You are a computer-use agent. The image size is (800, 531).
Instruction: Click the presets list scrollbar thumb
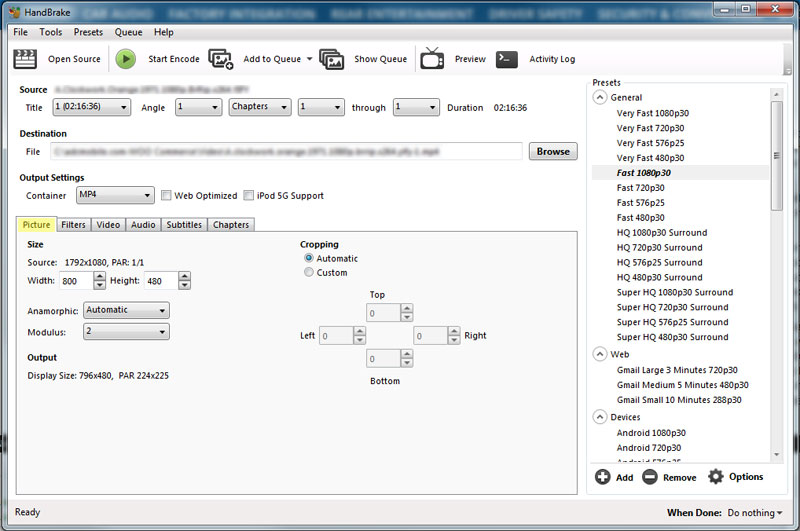pos(777,156)
